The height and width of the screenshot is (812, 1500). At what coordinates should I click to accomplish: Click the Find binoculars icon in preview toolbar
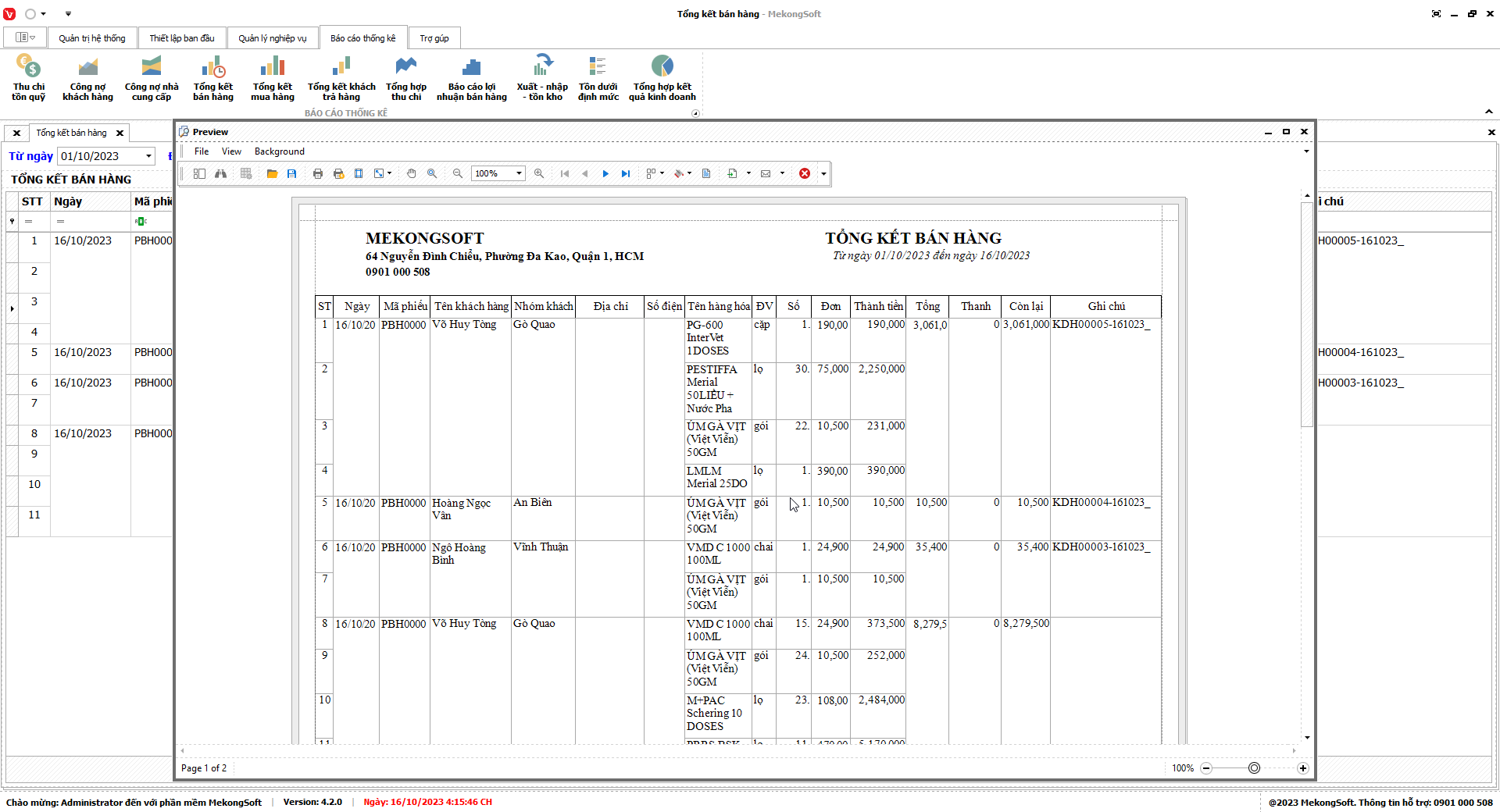[221, 173]
